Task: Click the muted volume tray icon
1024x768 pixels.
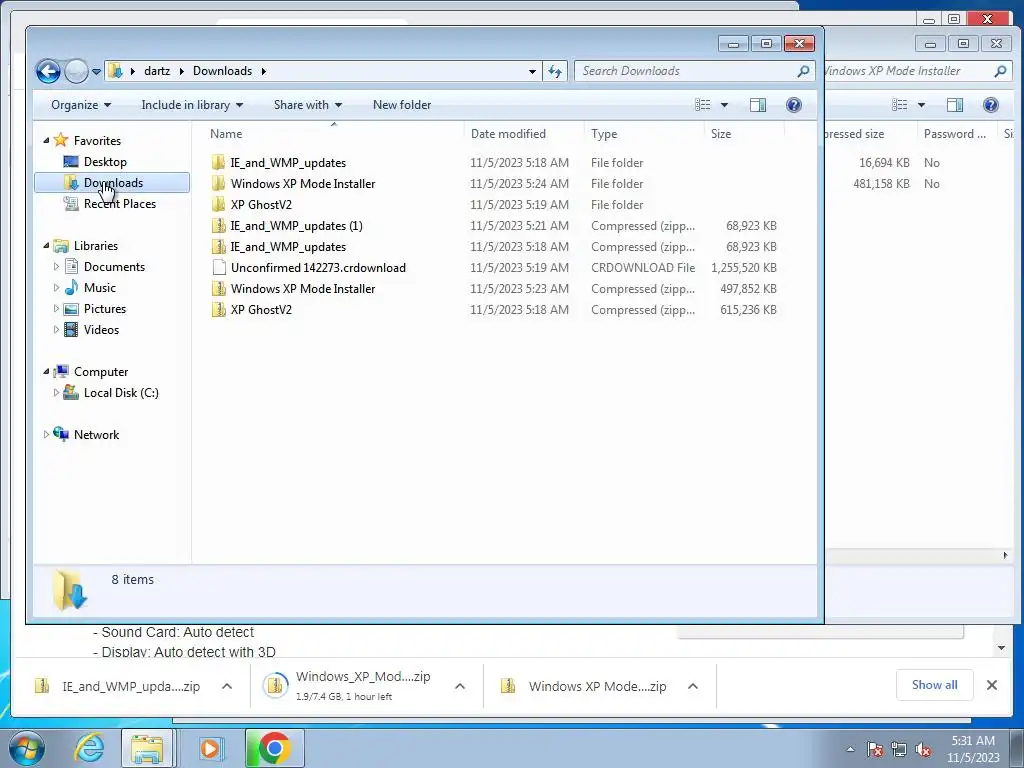Action: click(x=923, y=749)
